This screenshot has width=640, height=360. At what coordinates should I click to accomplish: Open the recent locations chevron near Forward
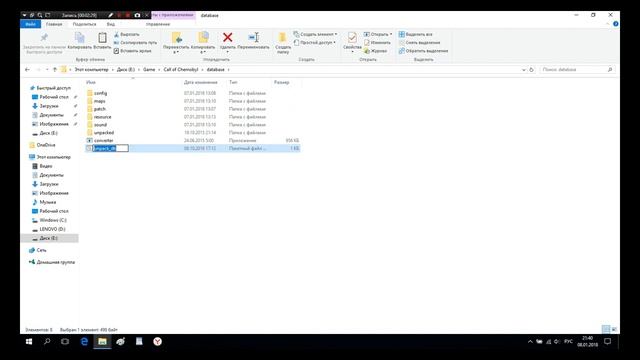pyautogui.click(x=47, y=70)
